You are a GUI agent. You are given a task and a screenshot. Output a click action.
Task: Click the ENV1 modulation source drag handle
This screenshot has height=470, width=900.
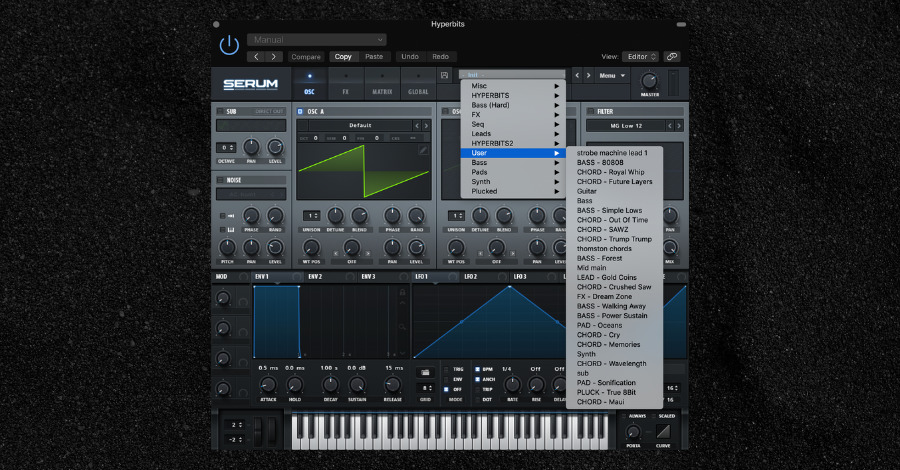296,277
